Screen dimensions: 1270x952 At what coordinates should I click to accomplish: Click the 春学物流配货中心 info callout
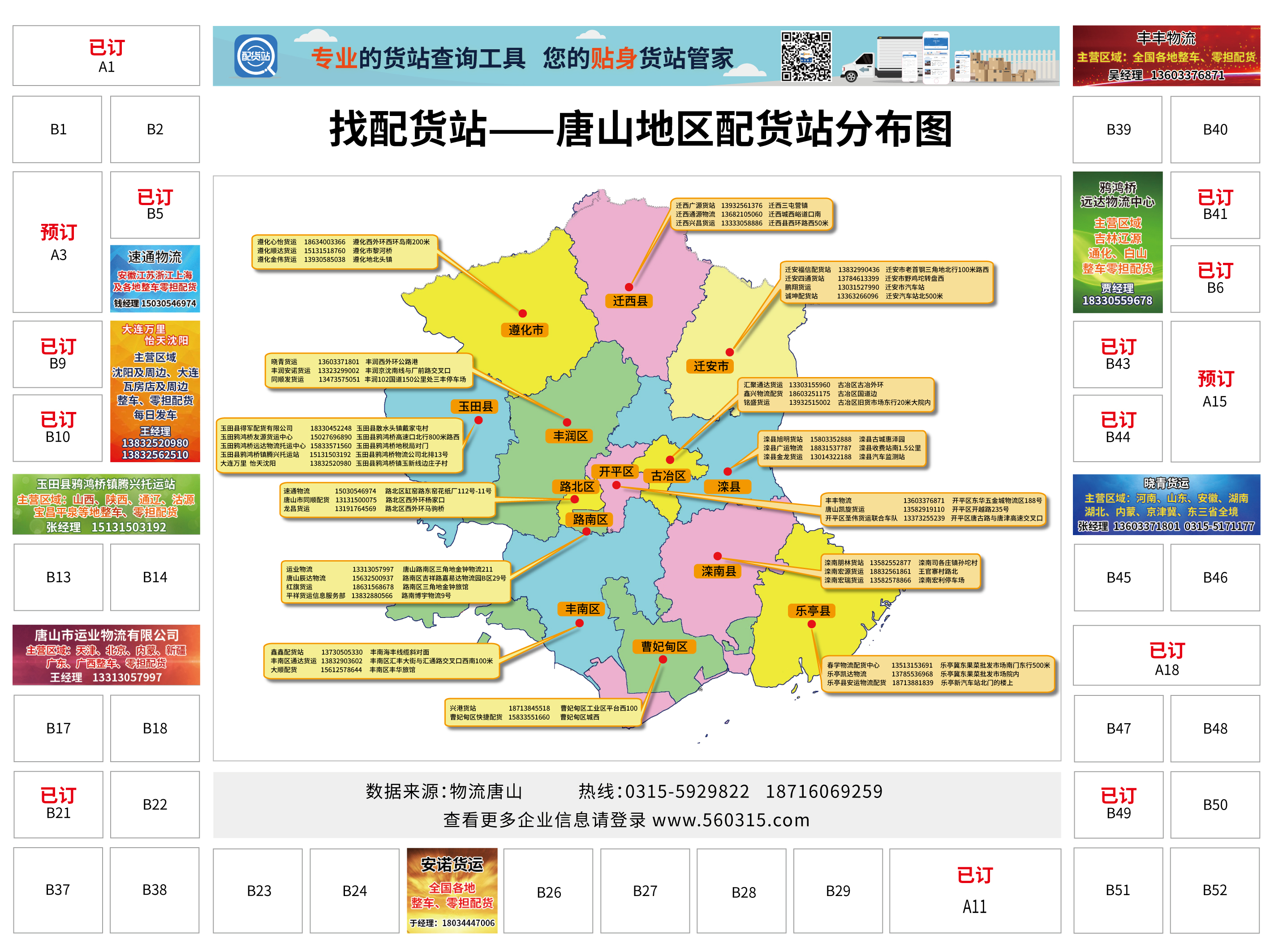click(938, 674)
